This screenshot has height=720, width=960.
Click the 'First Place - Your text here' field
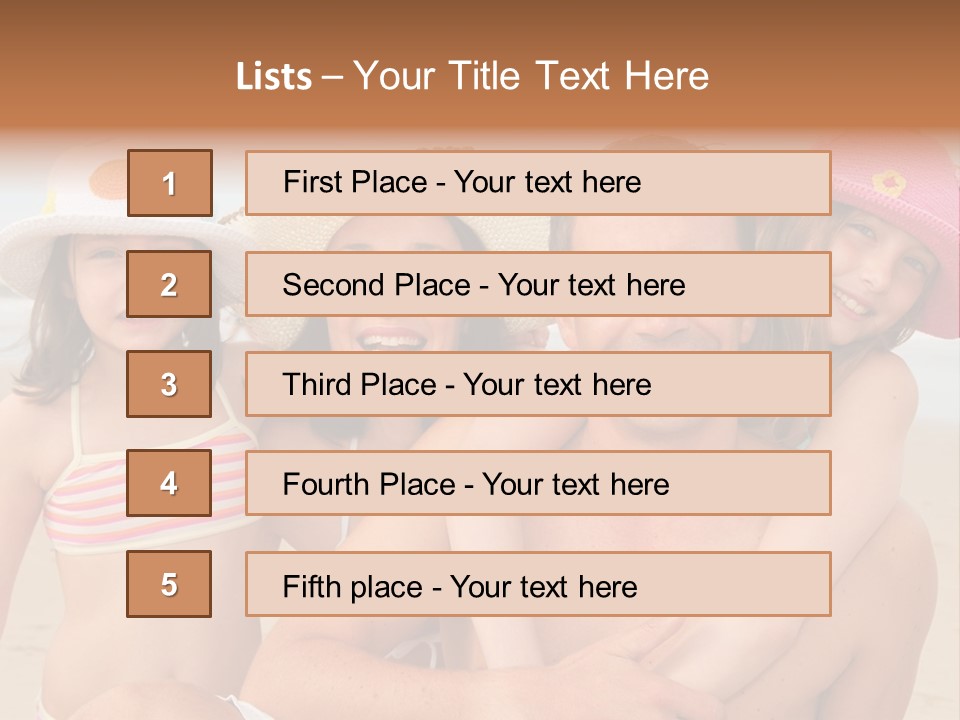(538, 183)
